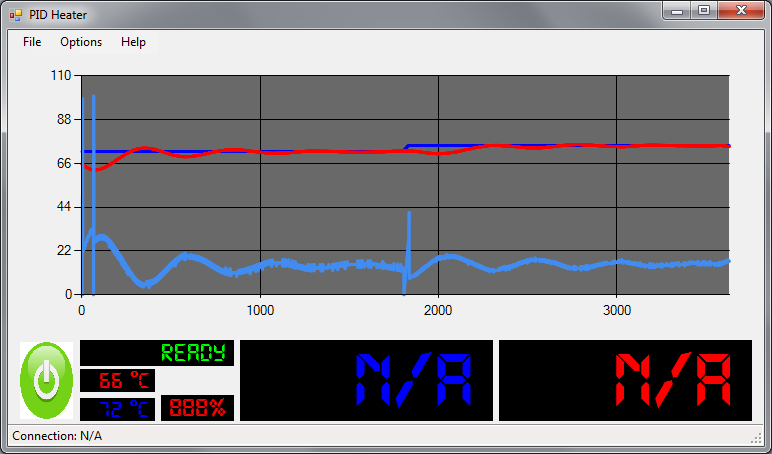This screenshot has height=454, width=772.
Task: Open the File menu
Action: [x=32, y=42]
